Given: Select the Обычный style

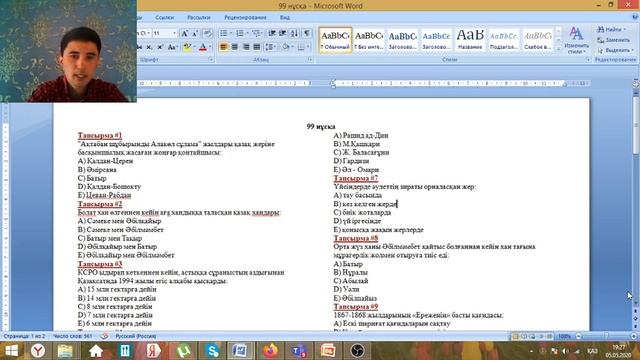Looking at the screenshot, I should [335, 40].
